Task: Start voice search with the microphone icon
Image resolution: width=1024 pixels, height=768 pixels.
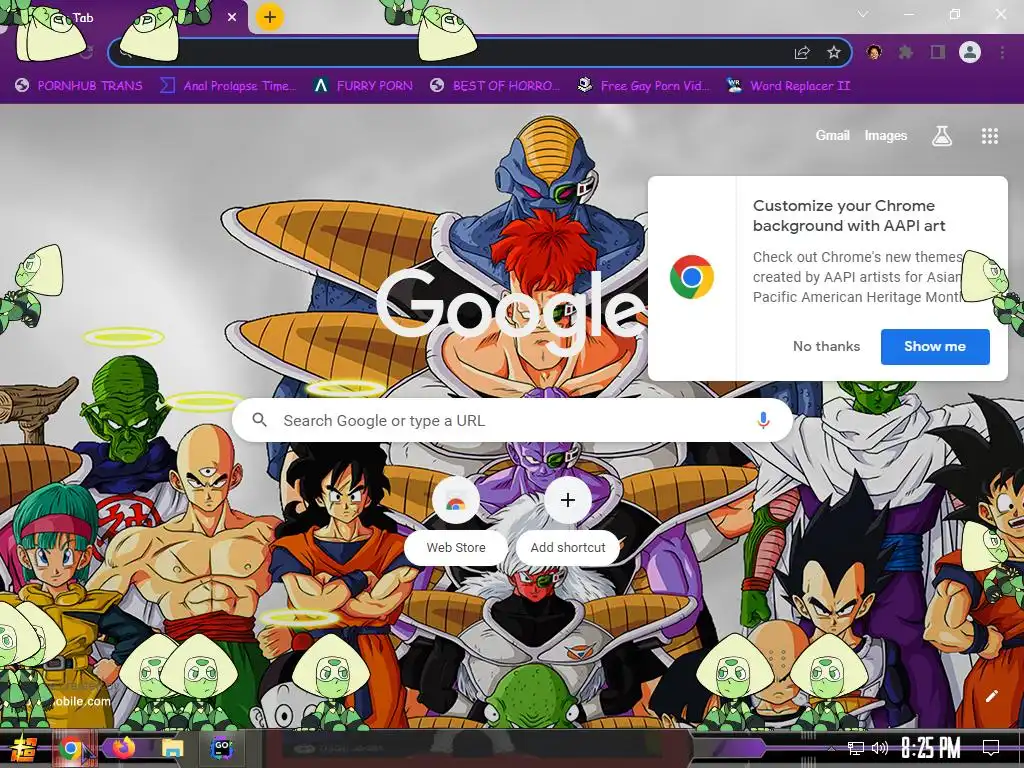Action: click(x=763, y=420)
